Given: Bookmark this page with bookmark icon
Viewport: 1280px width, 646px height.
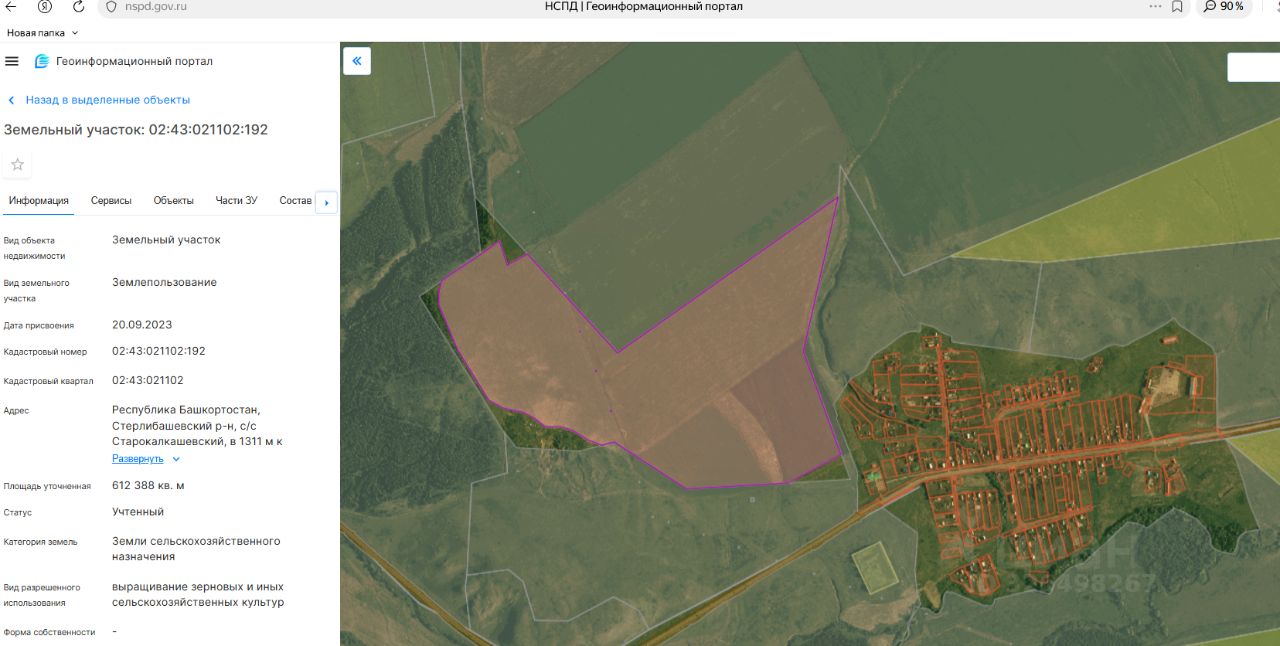Looking at the screenshot, I should (1178, 6).
